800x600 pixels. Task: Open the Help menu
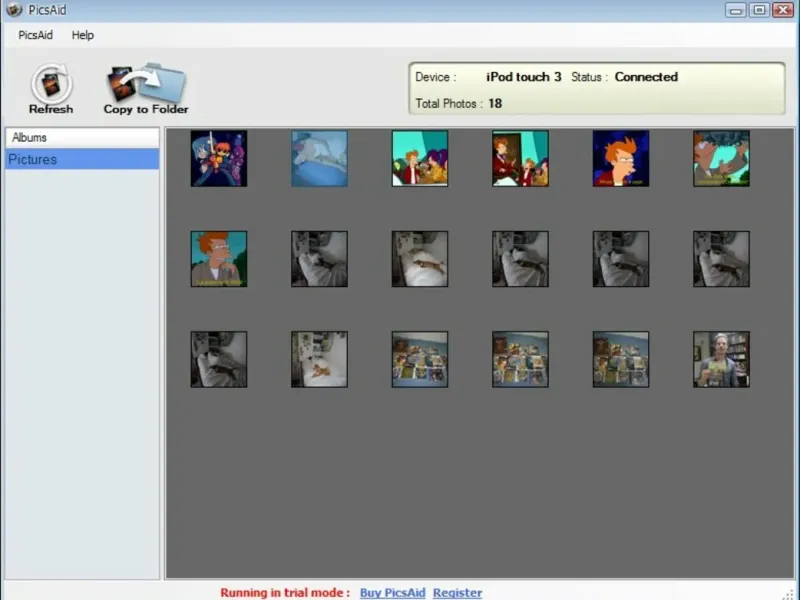pos(83,35)
